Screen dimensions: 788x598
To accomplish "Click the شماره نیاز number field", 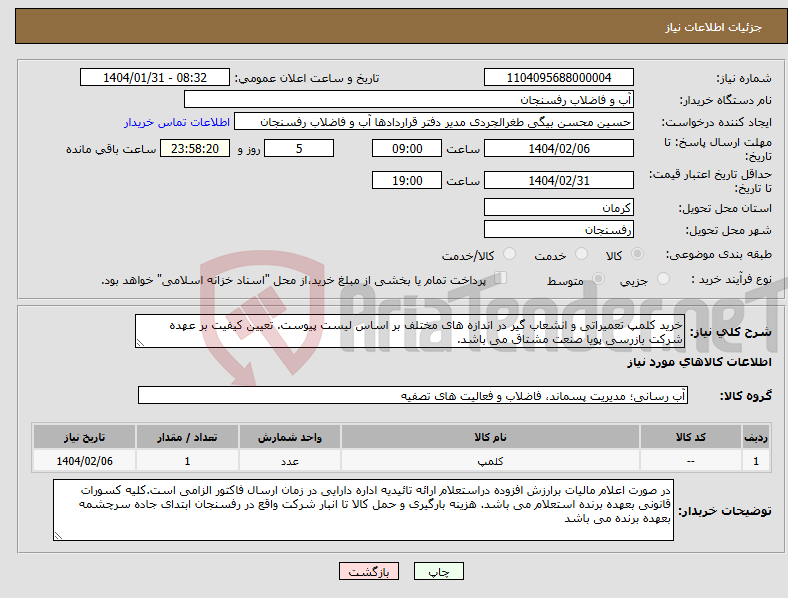I will 558,78.
